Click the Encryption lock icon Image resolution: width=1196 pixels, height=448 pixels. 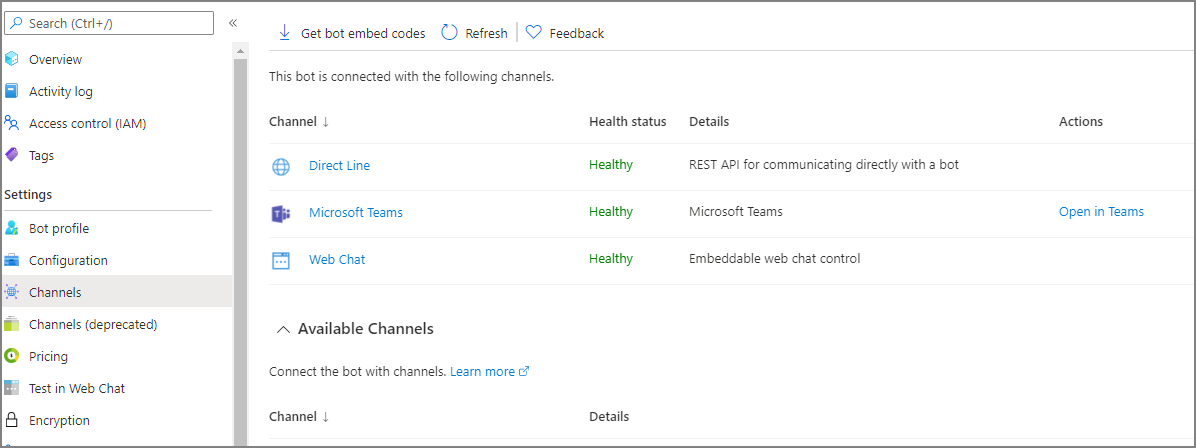click(12, 420)
